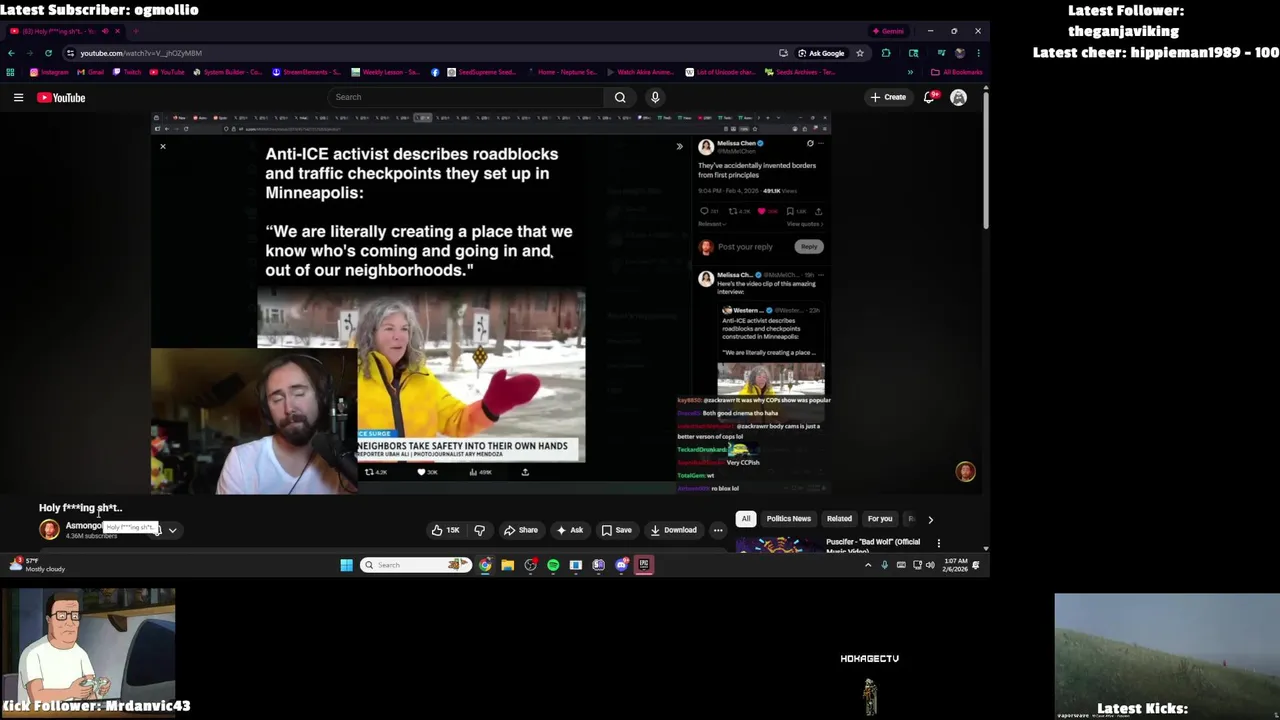
Task: Open YouTube notifications bell
Action: click(x=929, y=97)
